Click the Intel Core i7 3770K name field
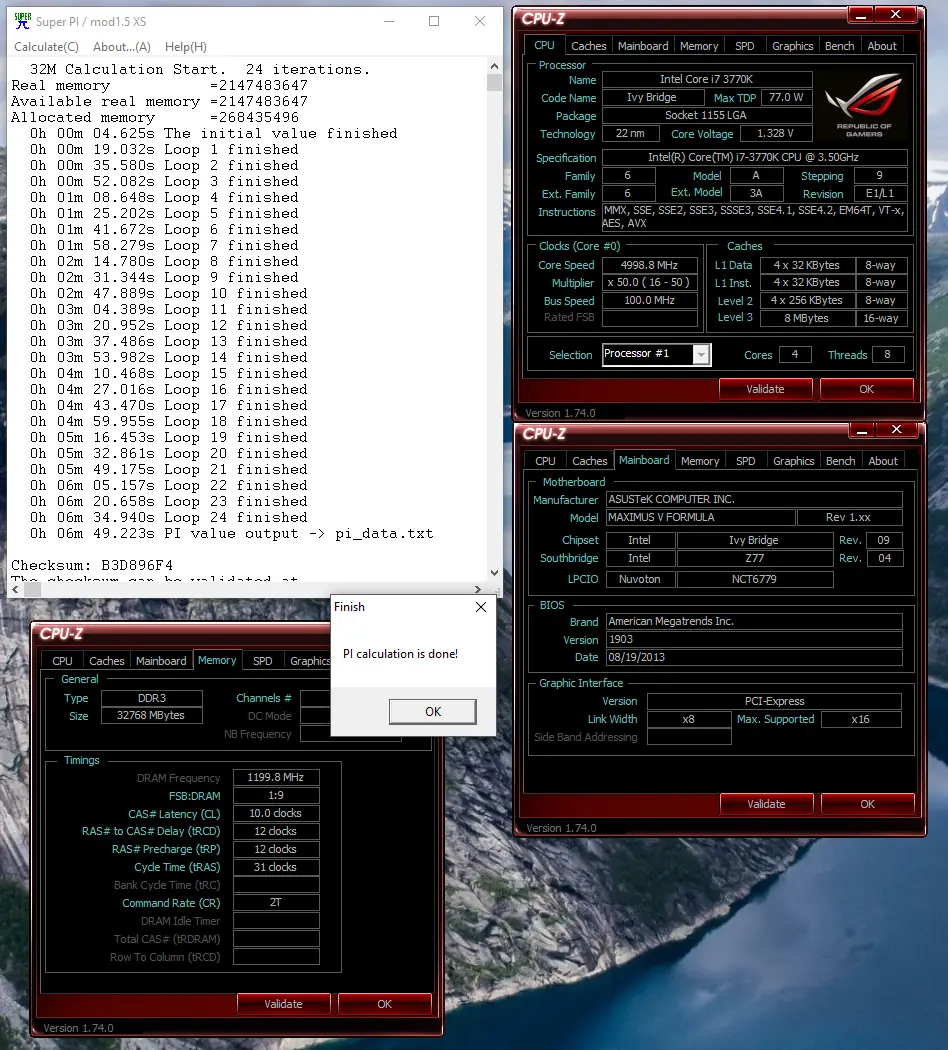948x1050 pixels. click(706, 79)
